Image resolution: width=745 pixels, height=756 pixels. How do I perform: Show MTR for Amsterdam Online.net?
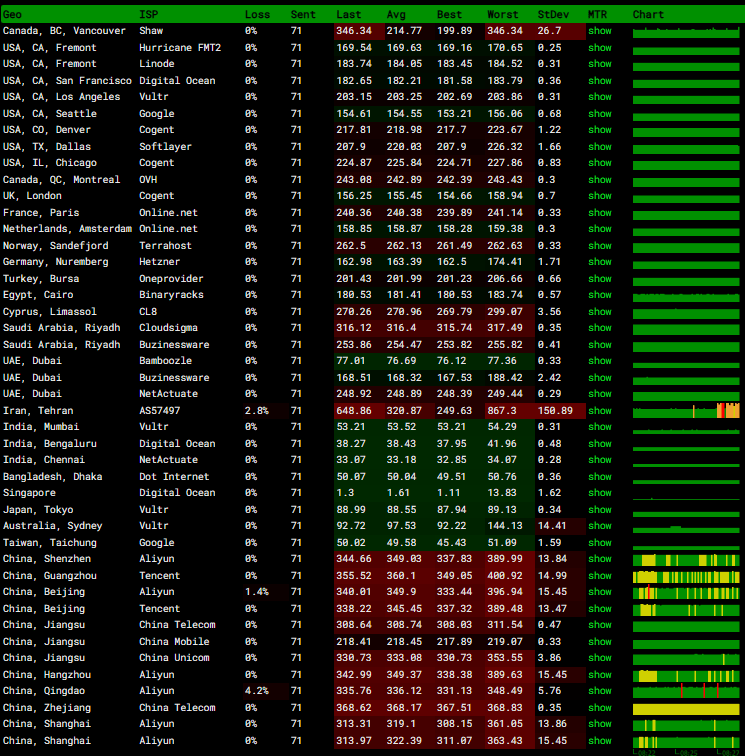[x=599, y=229]
